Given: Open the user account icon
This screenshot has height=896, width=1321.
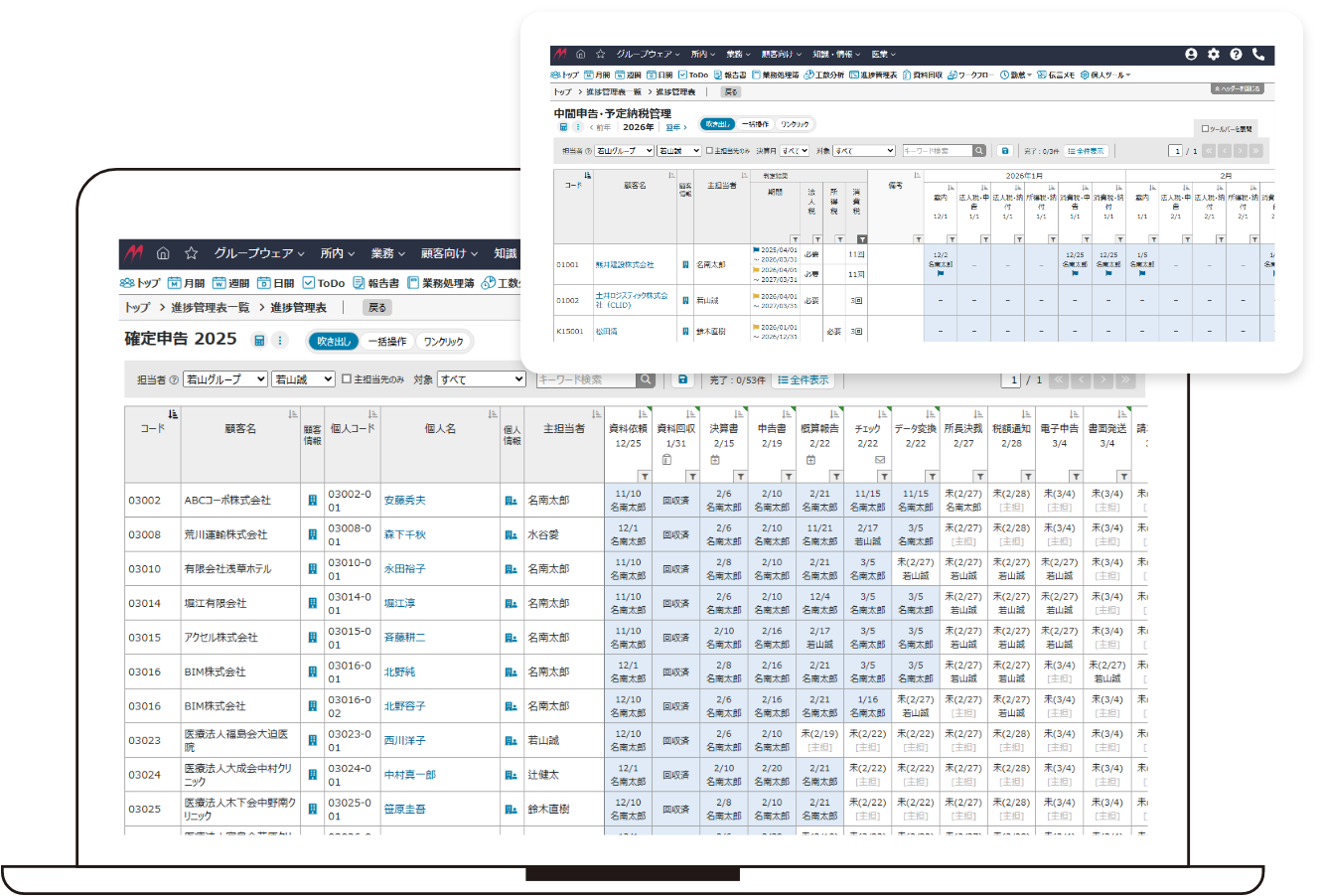Looking at the screenshot, I should coord(1191,55).
